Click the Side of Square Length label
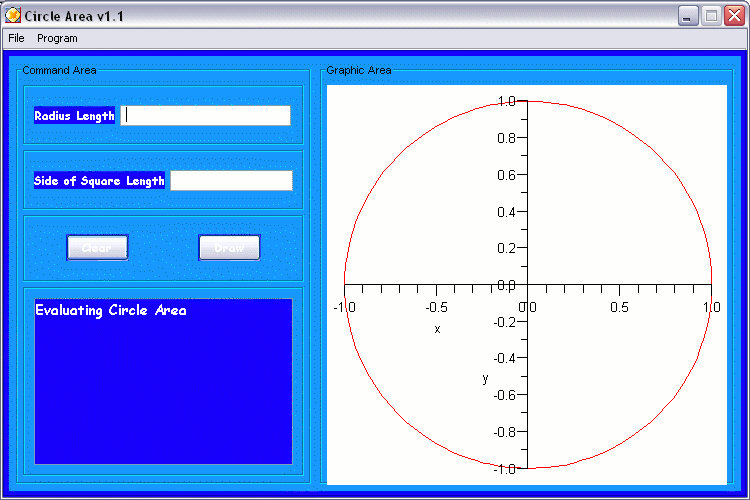 99,181
